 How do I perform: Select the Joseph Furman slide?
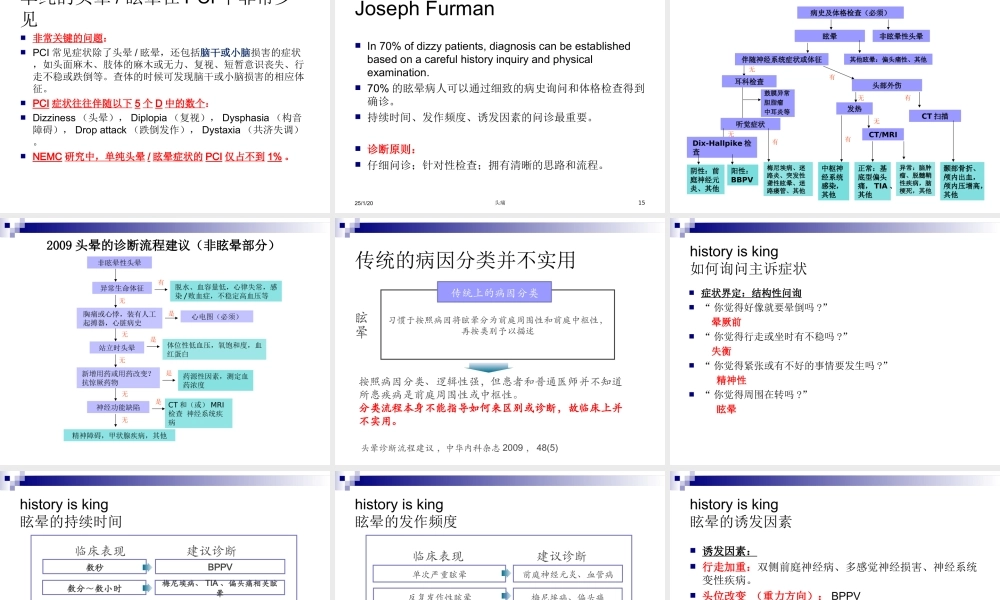[423, 10]
